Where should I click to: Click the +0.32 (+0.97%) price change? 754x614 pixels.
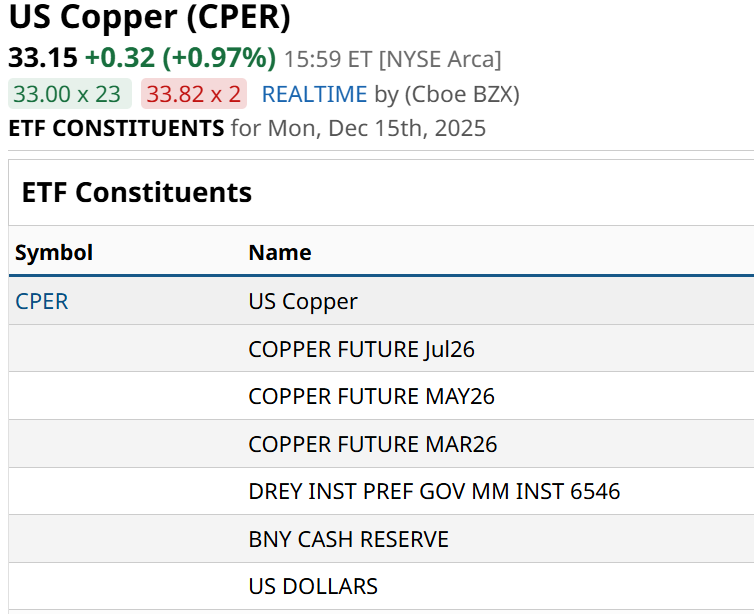[180, 58]
